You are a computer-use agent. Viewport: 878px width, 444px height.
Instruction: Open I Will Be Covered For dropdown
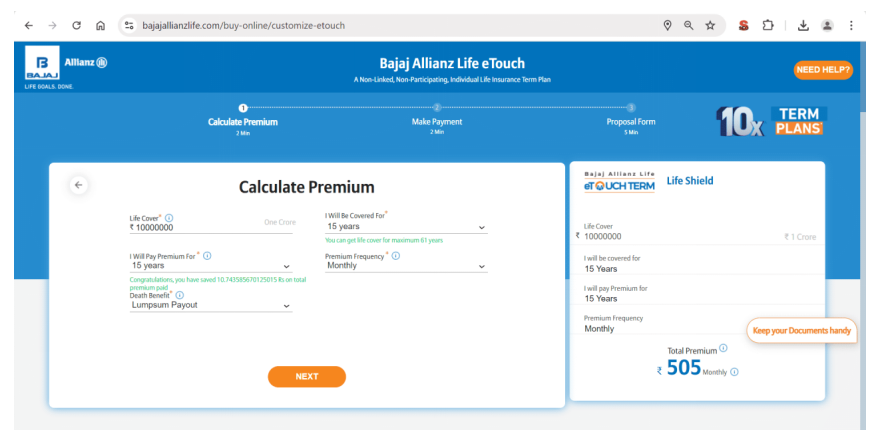tap(406, 227)
